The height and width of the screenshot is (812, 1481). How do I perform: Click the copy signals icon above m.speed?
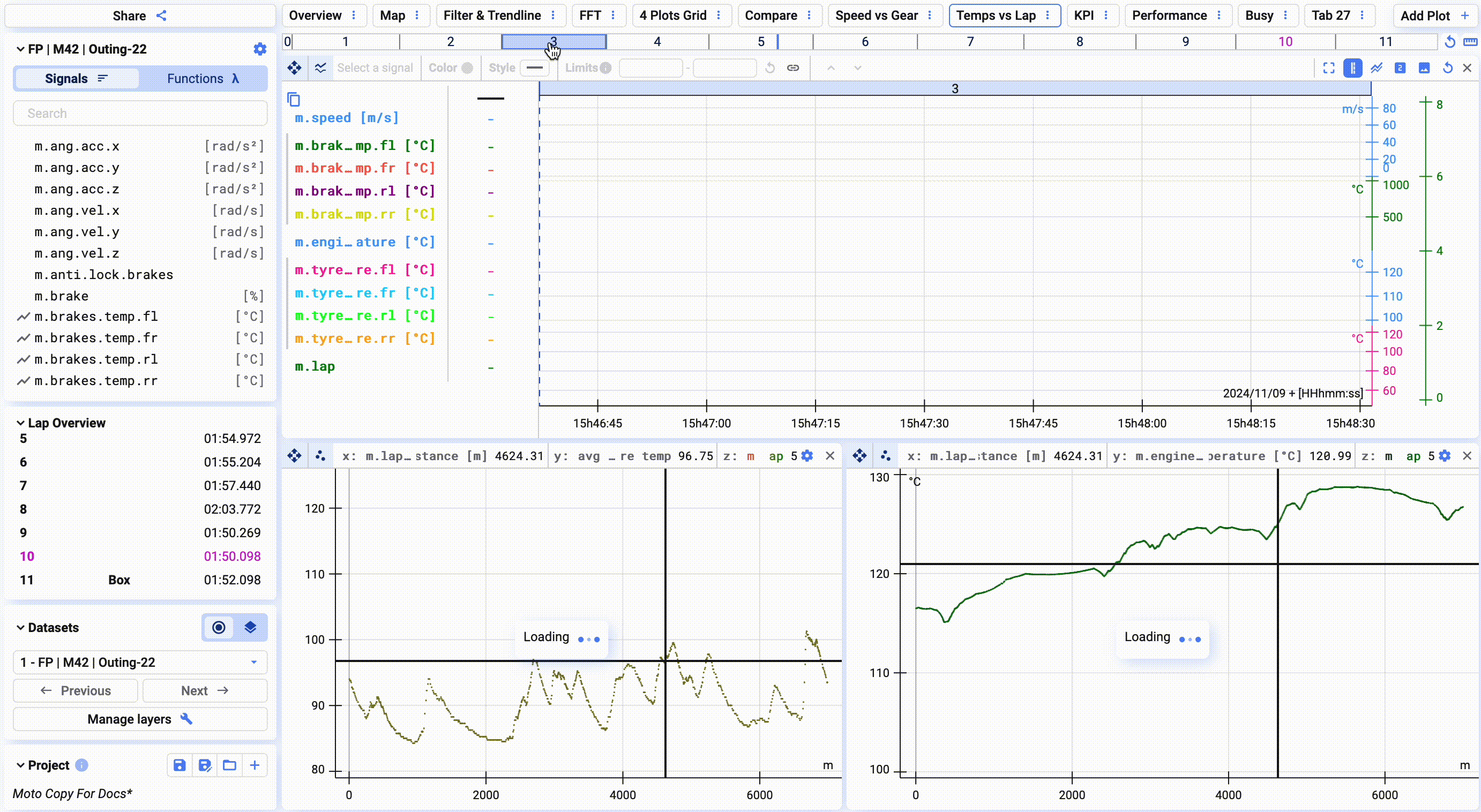[293, 100]
